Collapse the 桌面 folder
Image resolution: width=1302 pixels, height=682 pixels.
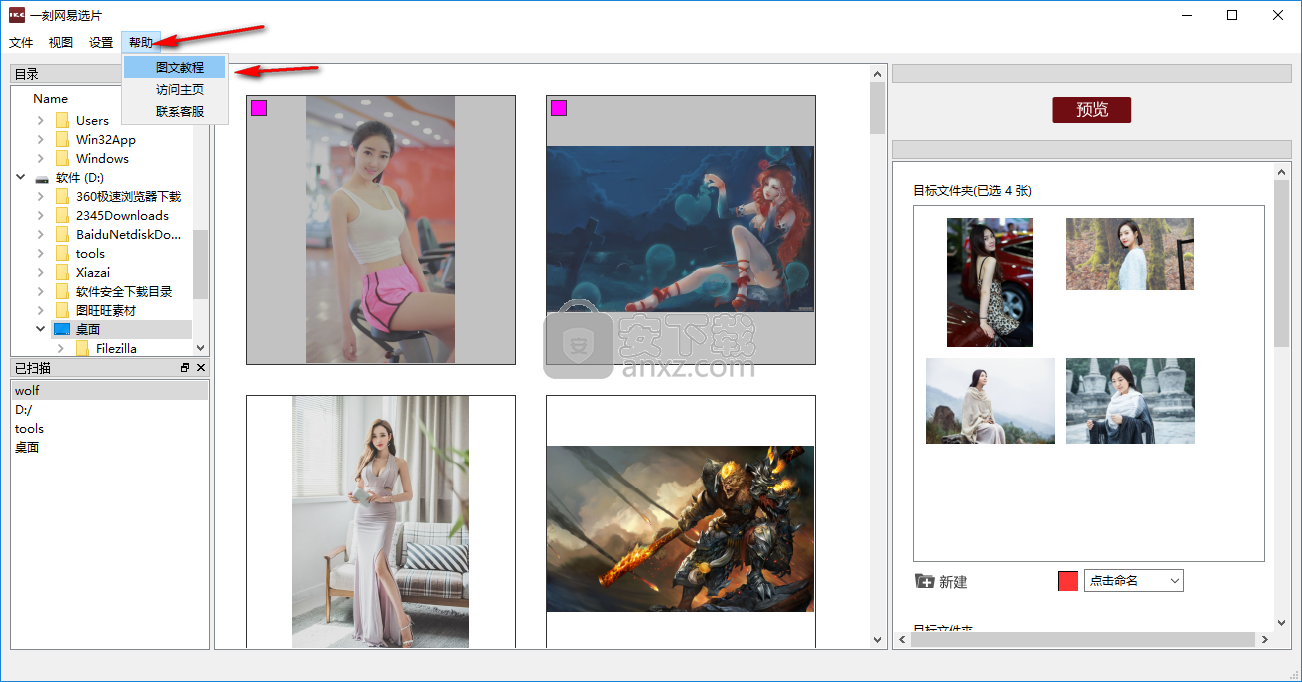[x=40, y=329]
